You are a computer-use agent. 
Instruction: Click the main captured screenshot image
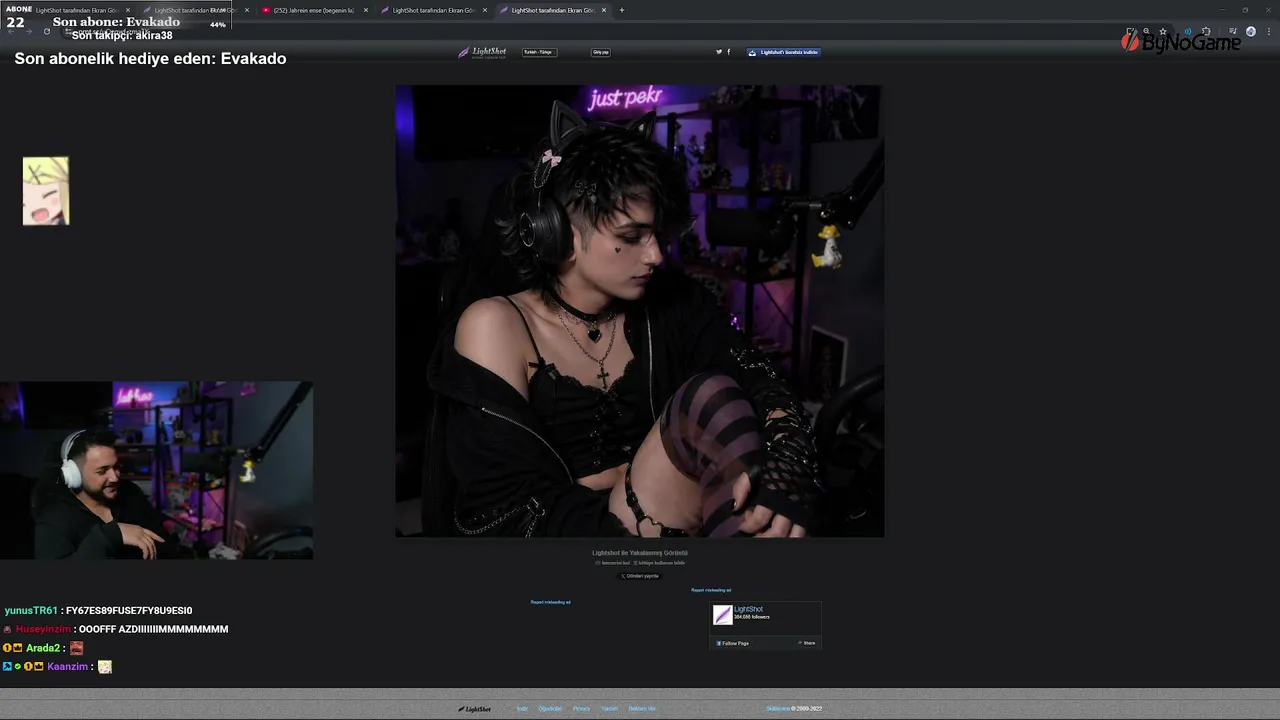point(640,311)
